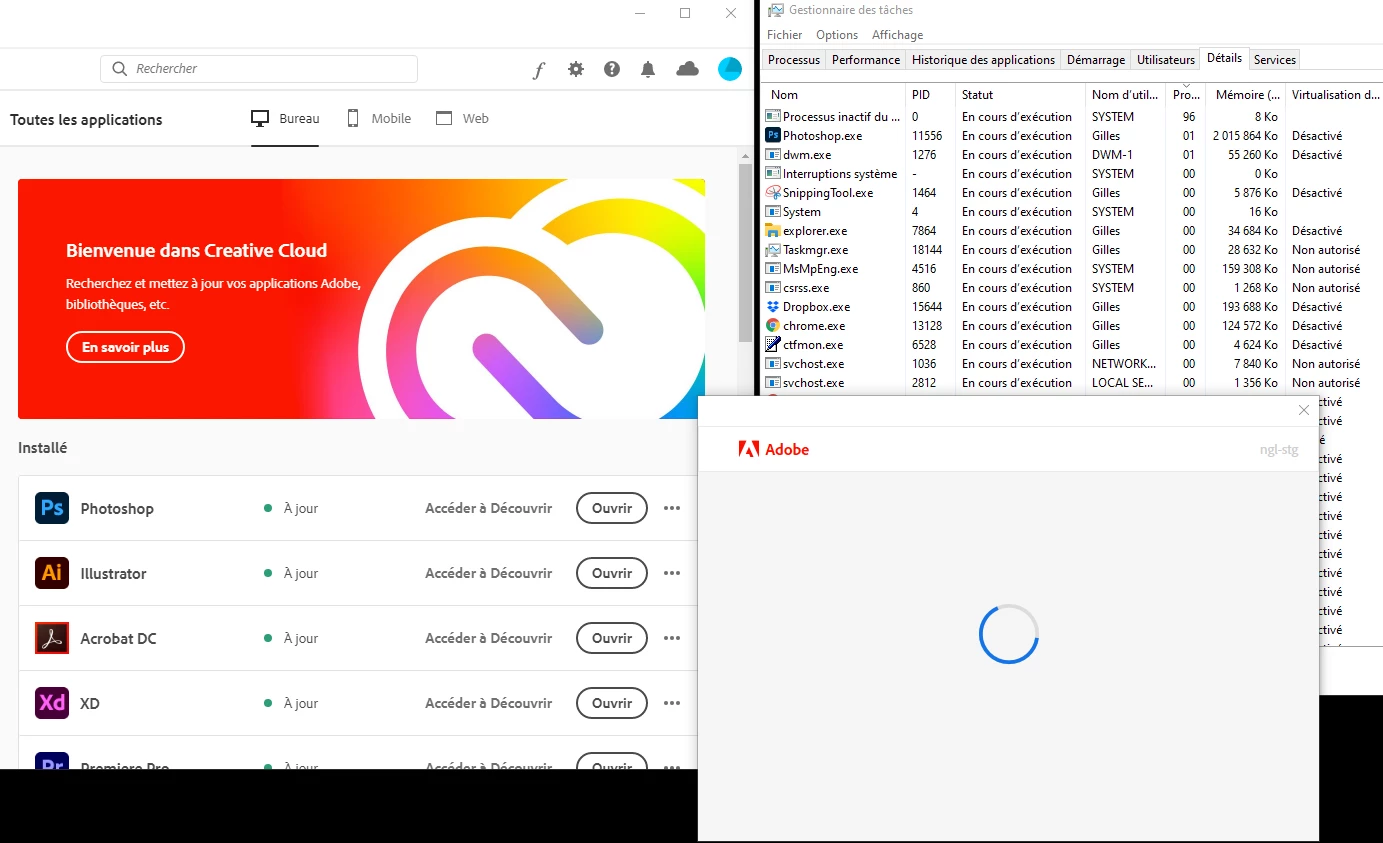
Task: Open the Options menu in Task Manager
Action: click(x=837, y=35)
